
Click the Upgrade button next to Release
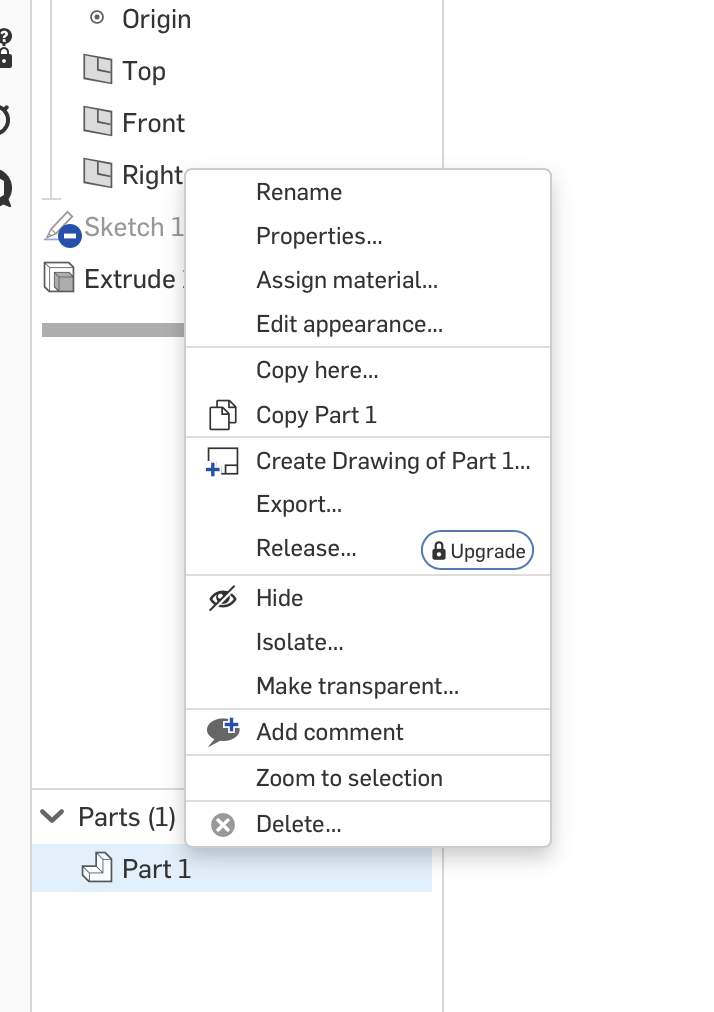(x=477, y=549)
